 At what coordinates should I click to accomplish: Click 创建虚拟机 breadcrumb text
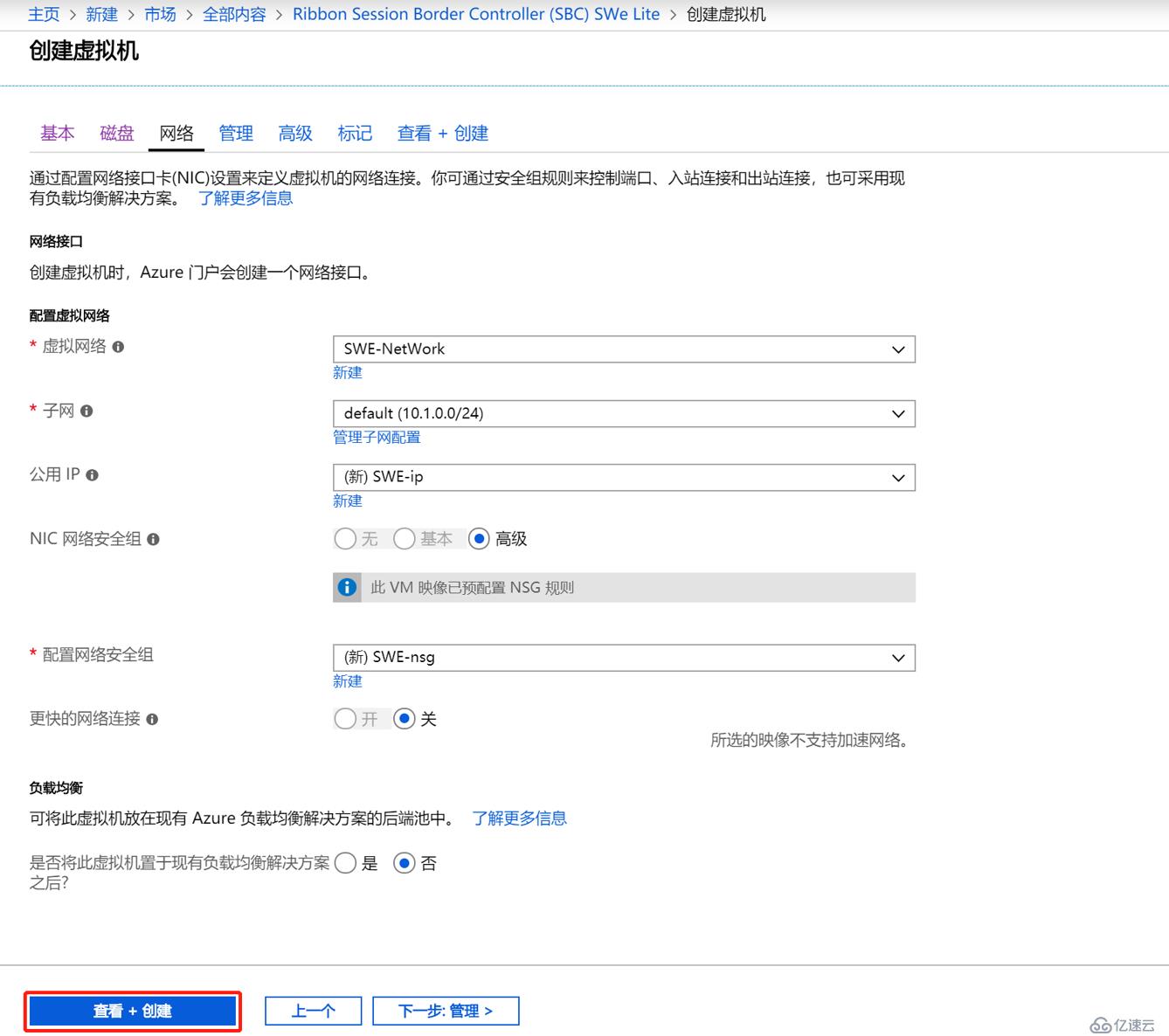point(726,14)
